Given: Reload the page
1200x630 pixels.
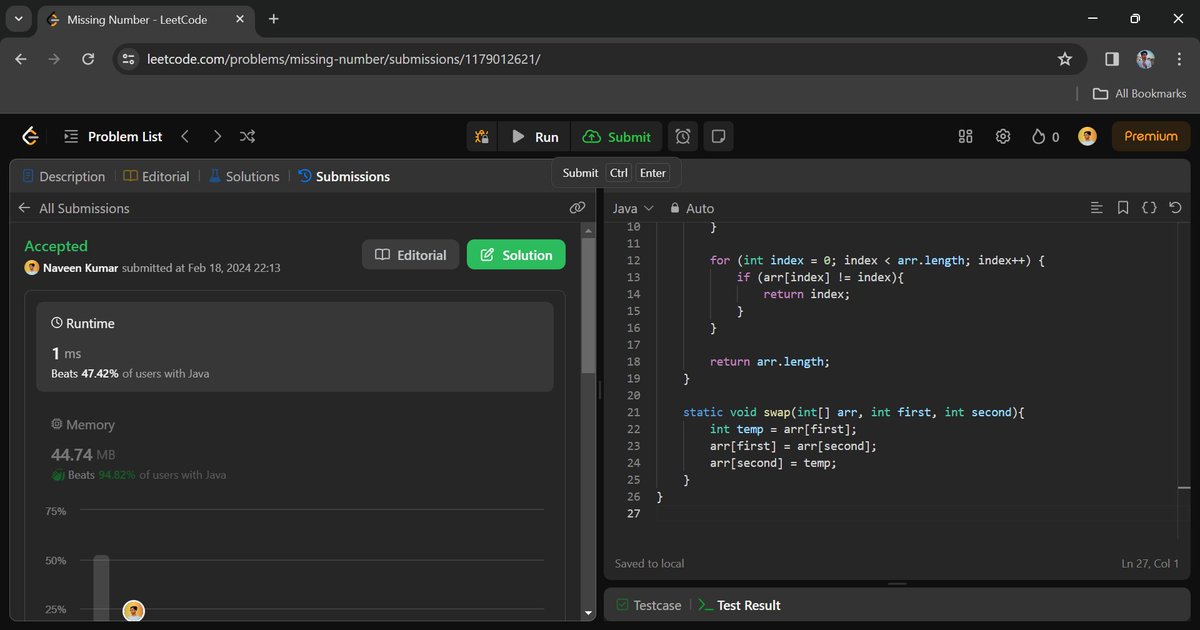Looking at the screenshot, I should click(88, 59).
